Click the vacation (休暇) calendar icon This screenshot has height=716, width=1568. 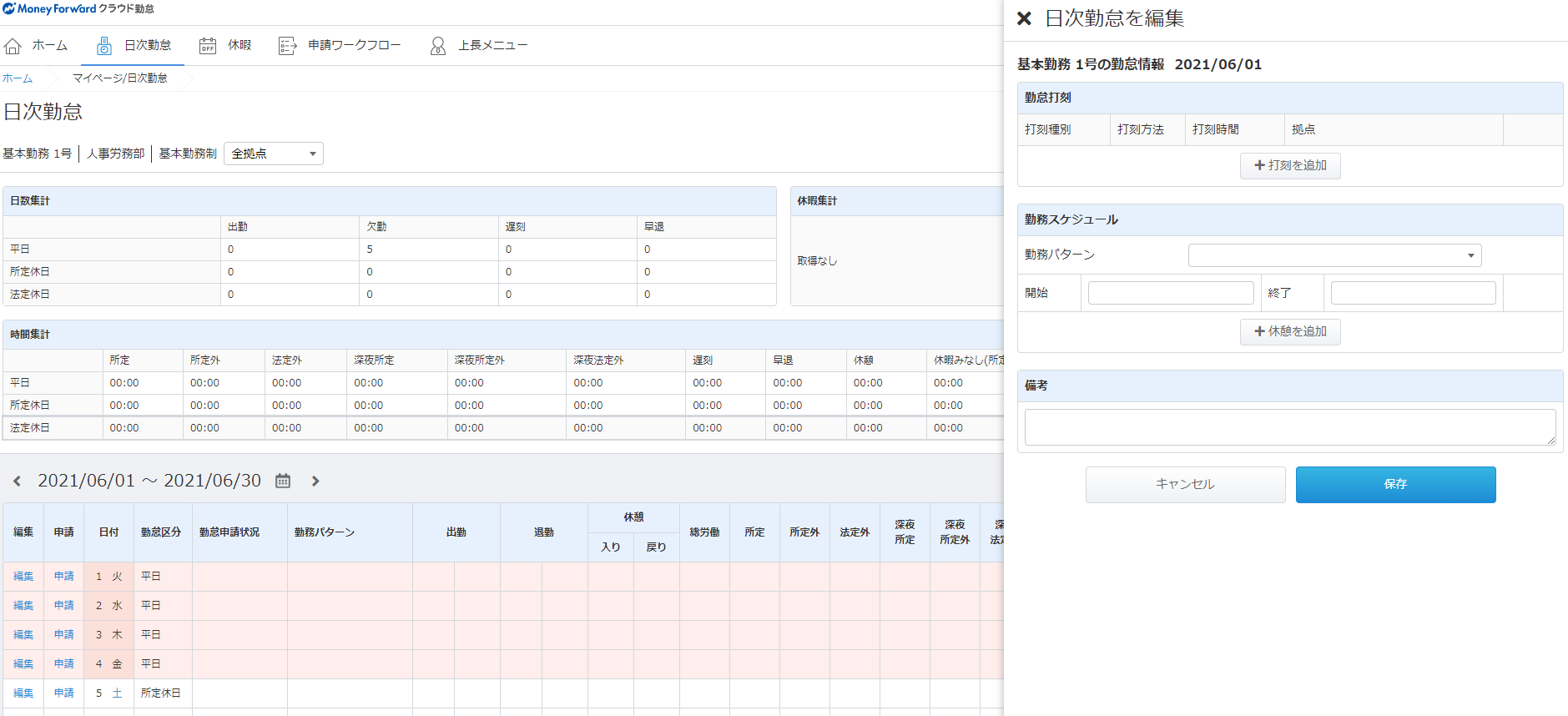(x=208, y=46)
